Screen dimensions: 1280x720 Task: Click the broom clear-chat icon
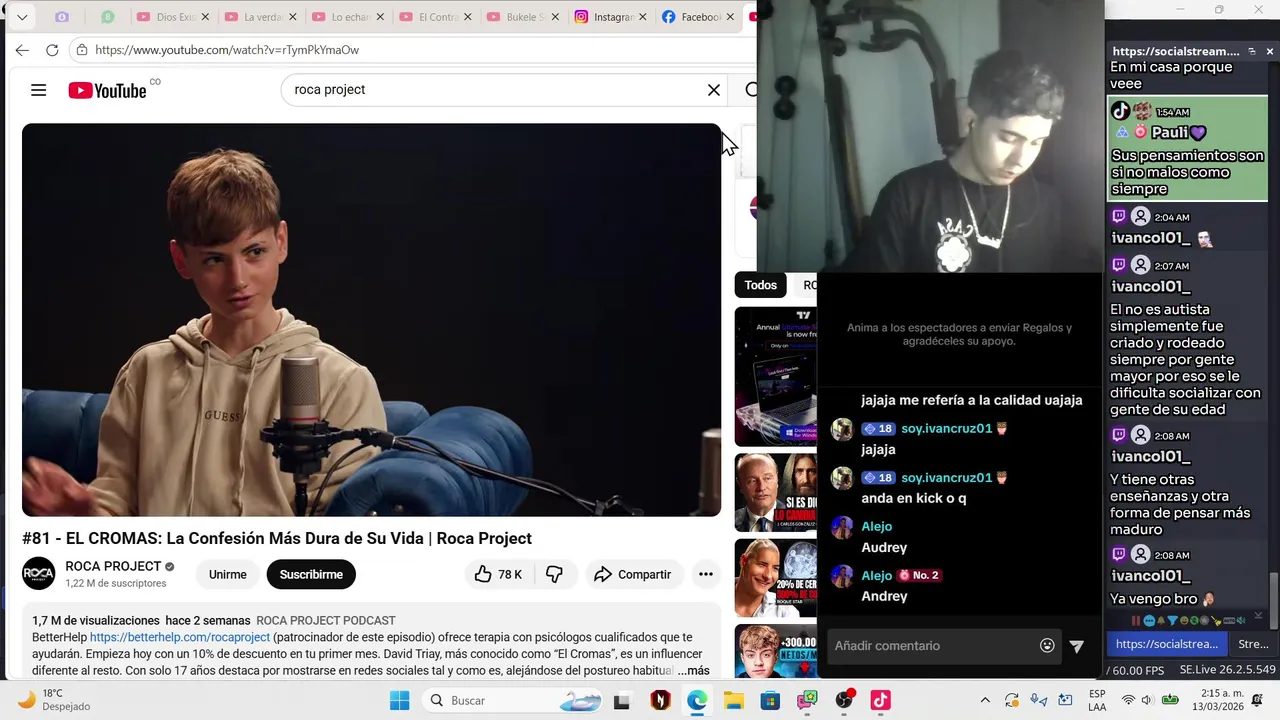point(1216,621)
